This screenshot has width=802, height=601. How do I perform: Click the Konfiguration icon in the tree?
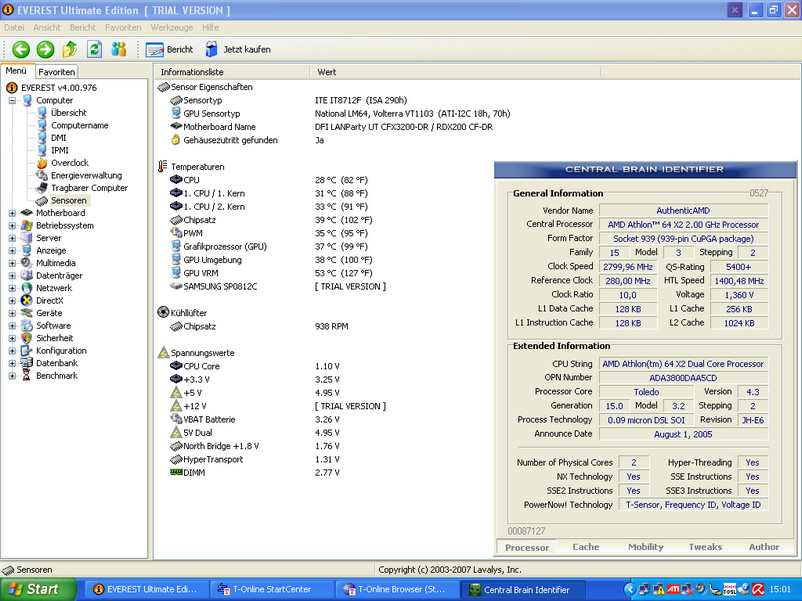click(27, 351)
